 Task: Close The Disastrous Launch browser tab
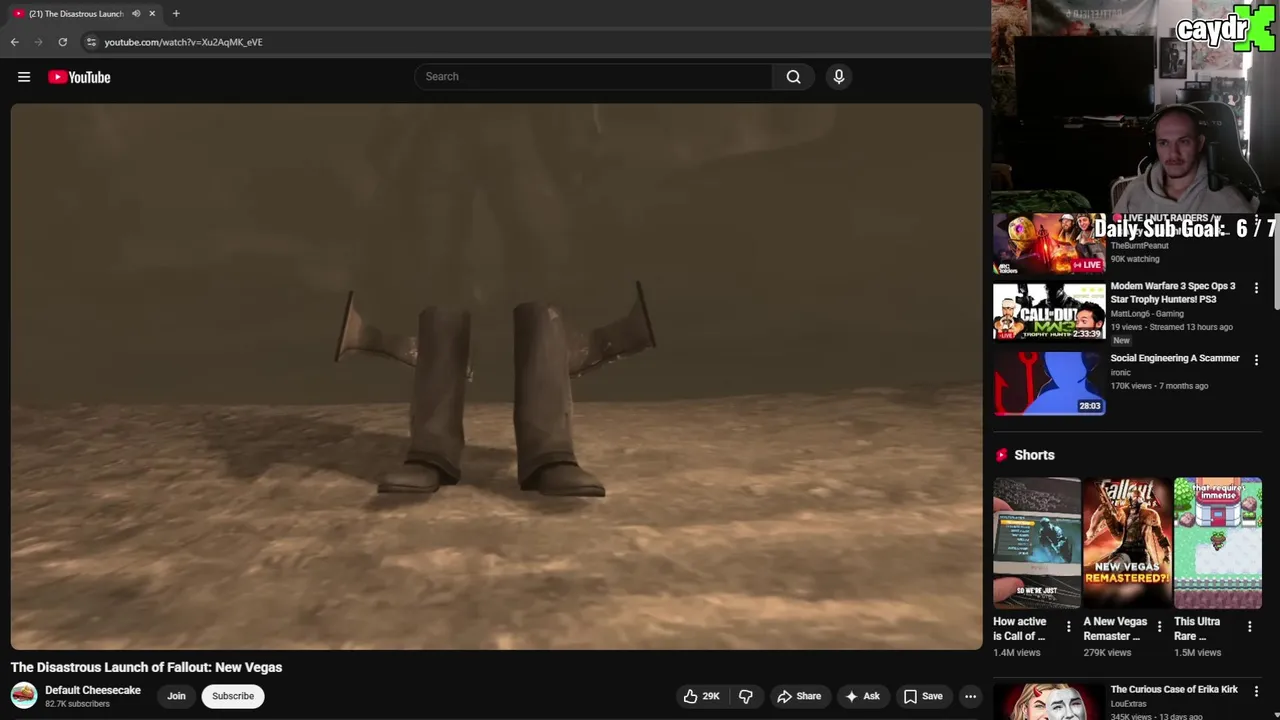point(152,13)
